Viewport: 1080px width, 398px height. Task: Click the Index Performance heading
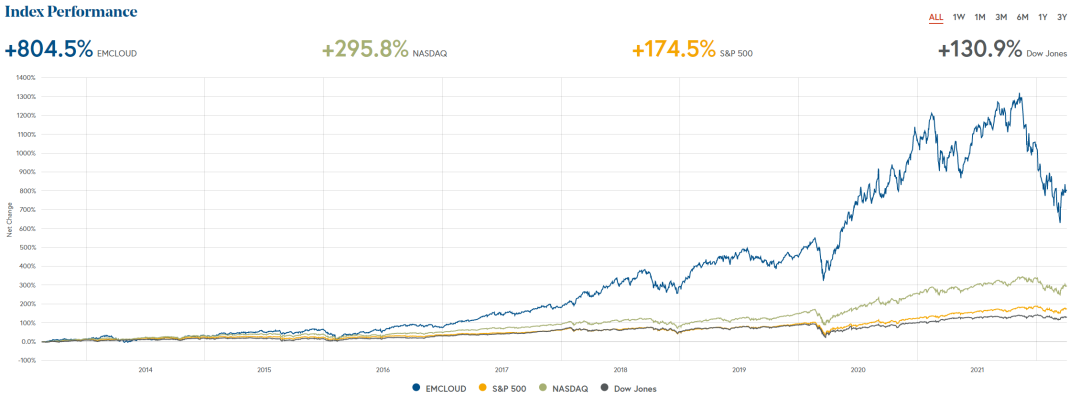pyautogui.click(x=71, y=12)
